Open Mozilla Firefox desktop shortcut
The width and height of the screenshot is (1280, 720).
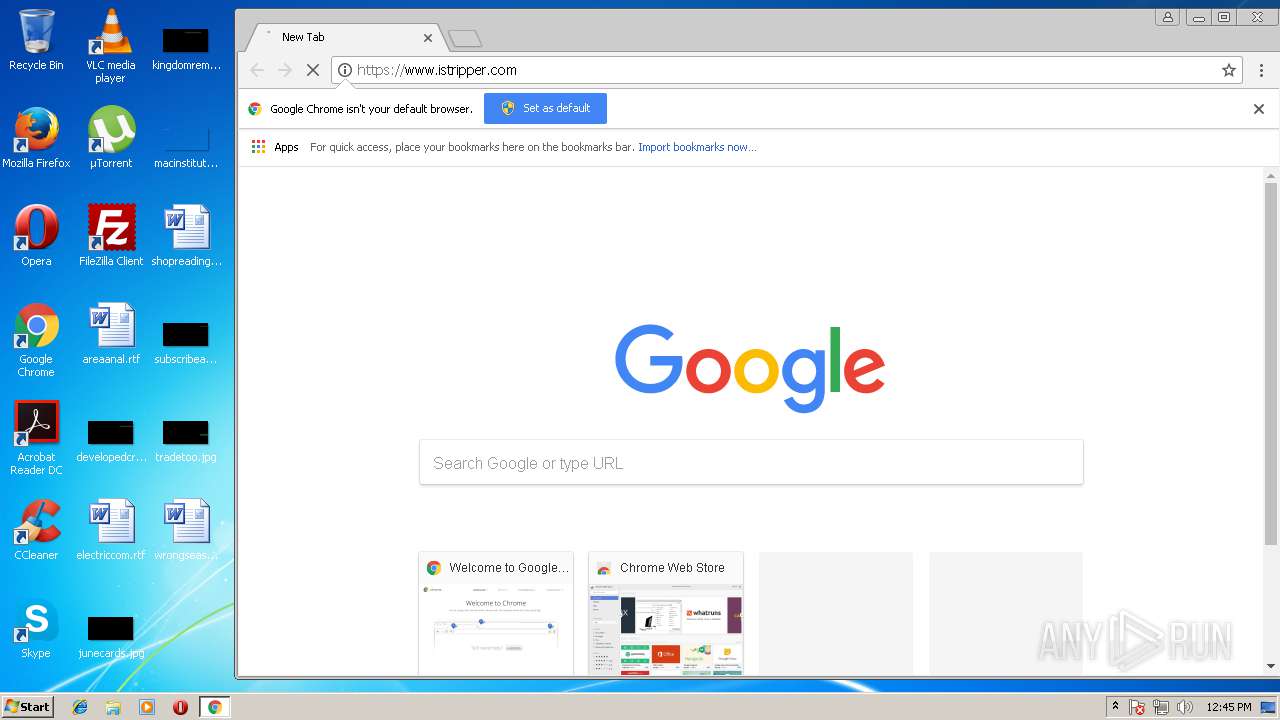click(36, 138)
